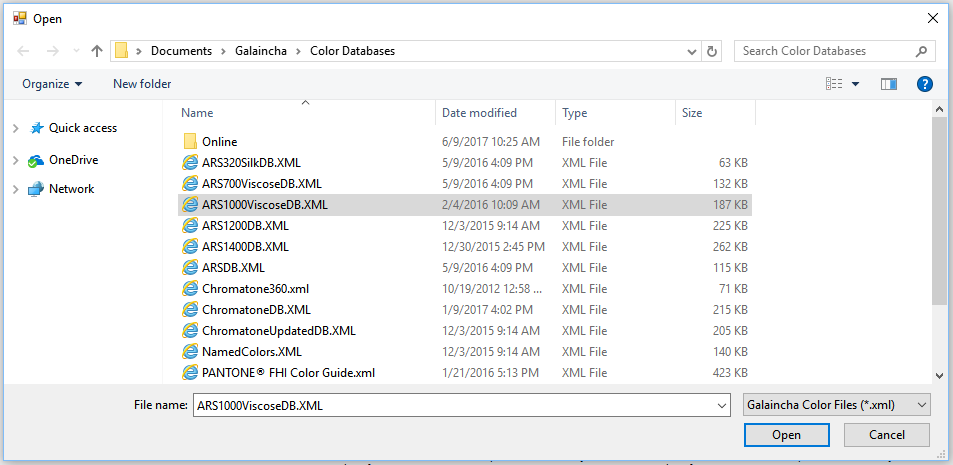Open the change view dropdown arrow
This screenshot has height=465, width=953.
pyautogui.click(x=856, y=84)
